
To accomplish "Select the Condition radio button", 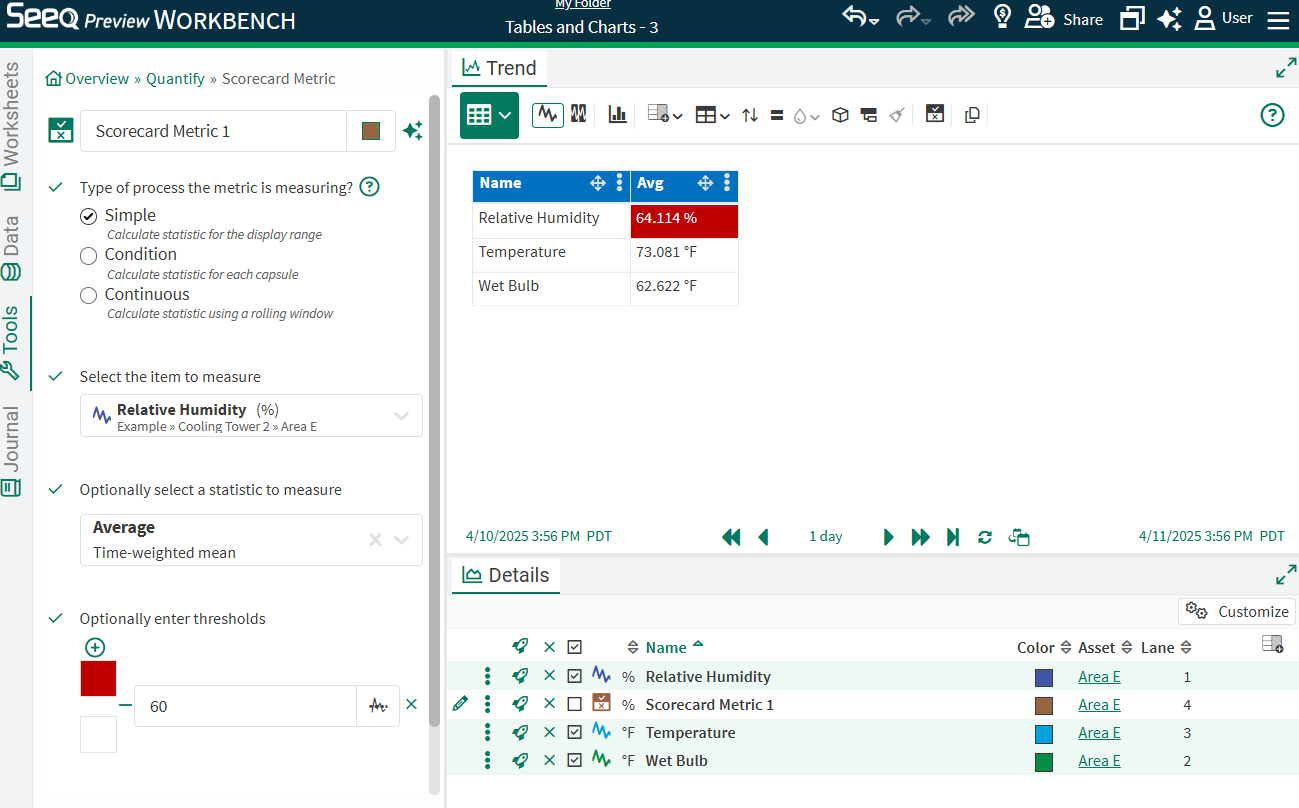I will [89, 255].
